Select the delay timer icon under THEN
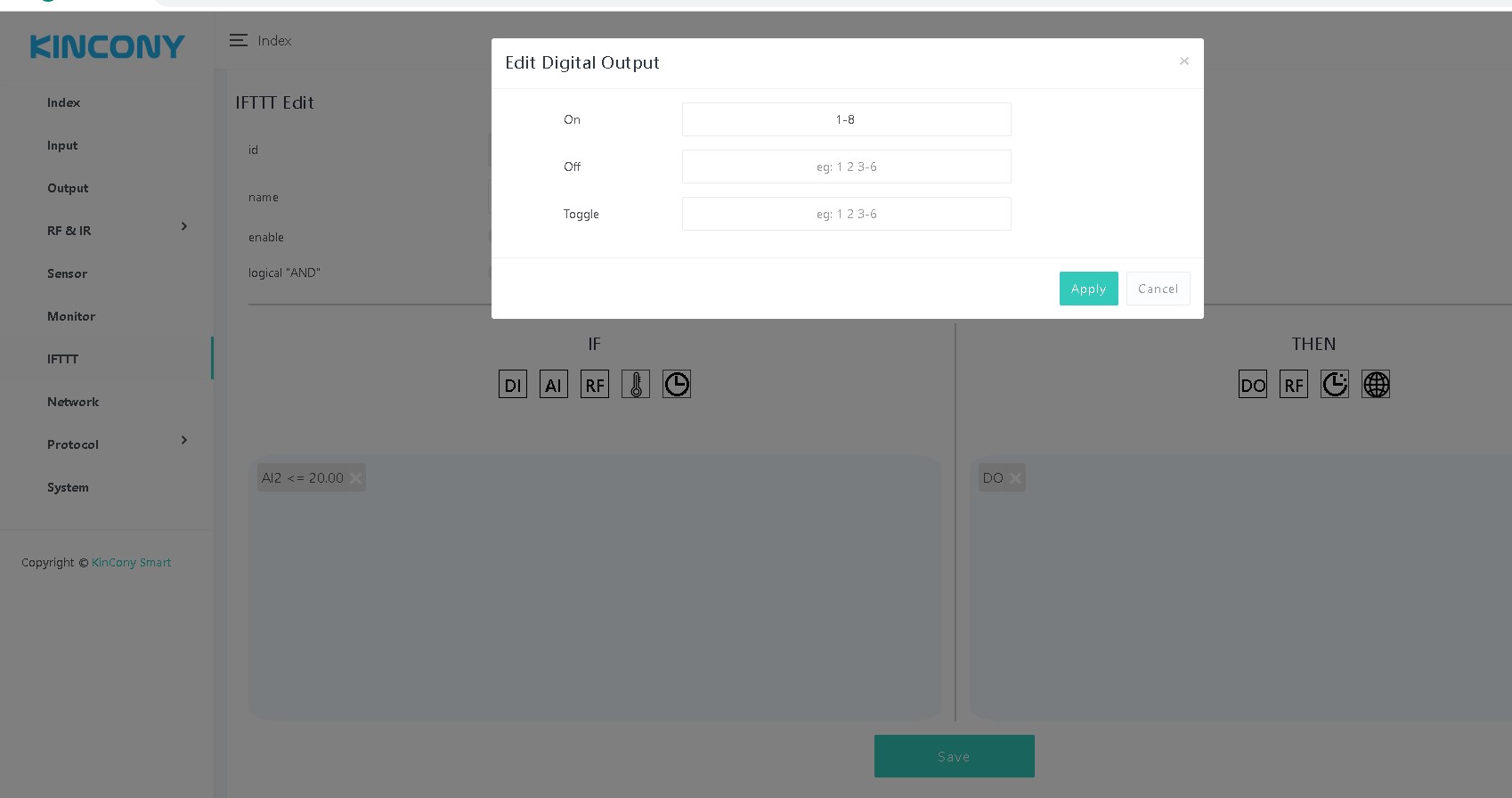 [1334, 385]
